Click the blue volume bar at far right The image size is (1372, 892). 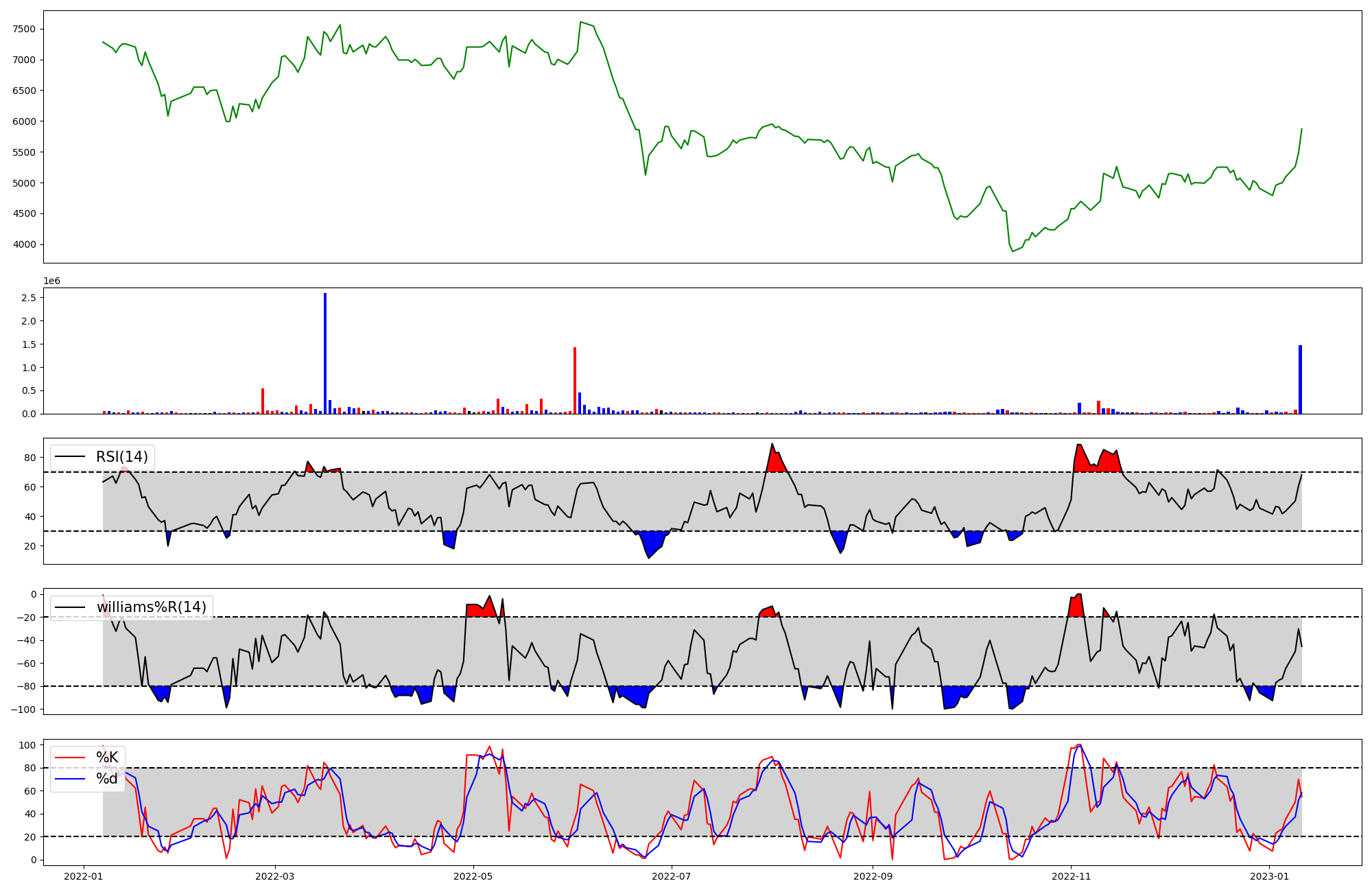point(1300,381)
